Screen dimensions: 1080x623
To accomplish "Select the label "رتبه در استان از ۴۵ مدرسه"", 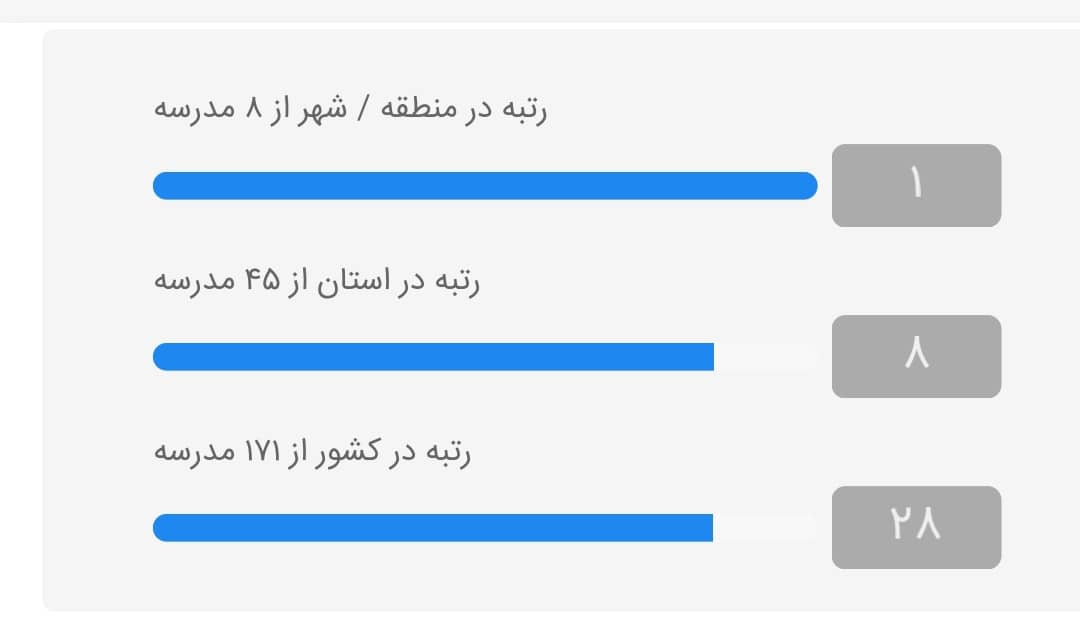I will [x=316, y=280].
